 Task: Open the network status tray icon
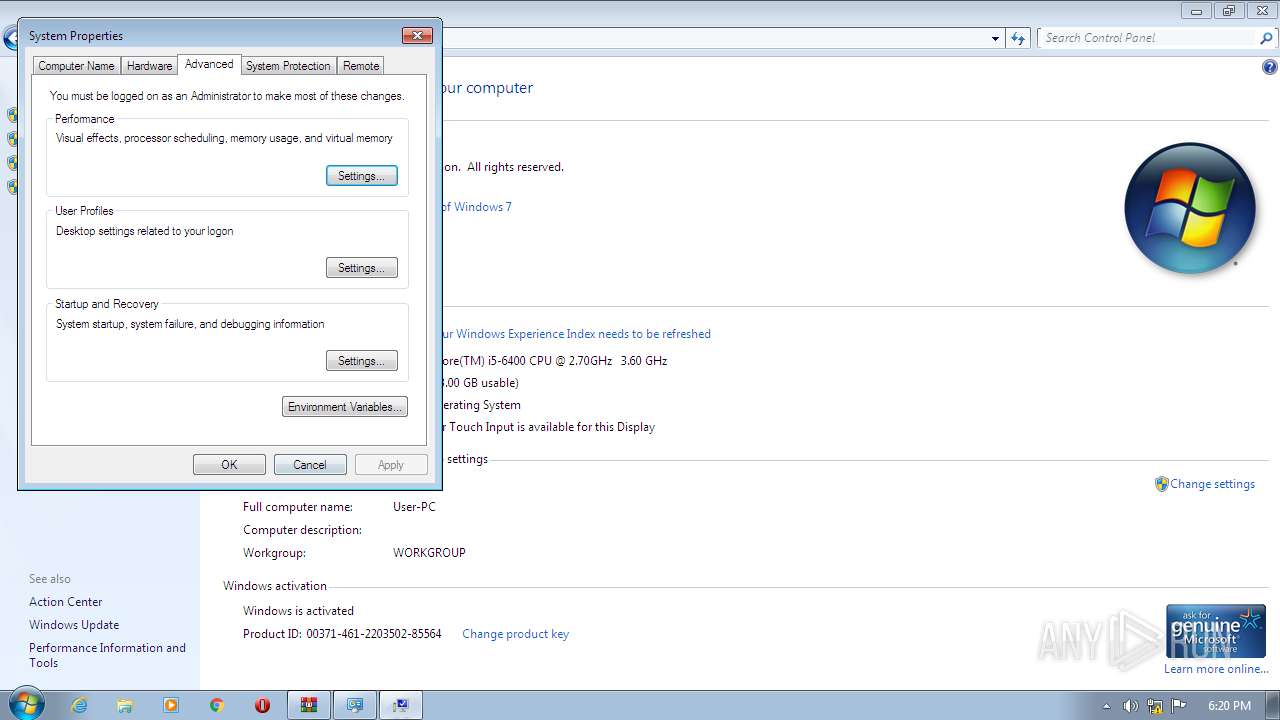[x=1155, y=706]
